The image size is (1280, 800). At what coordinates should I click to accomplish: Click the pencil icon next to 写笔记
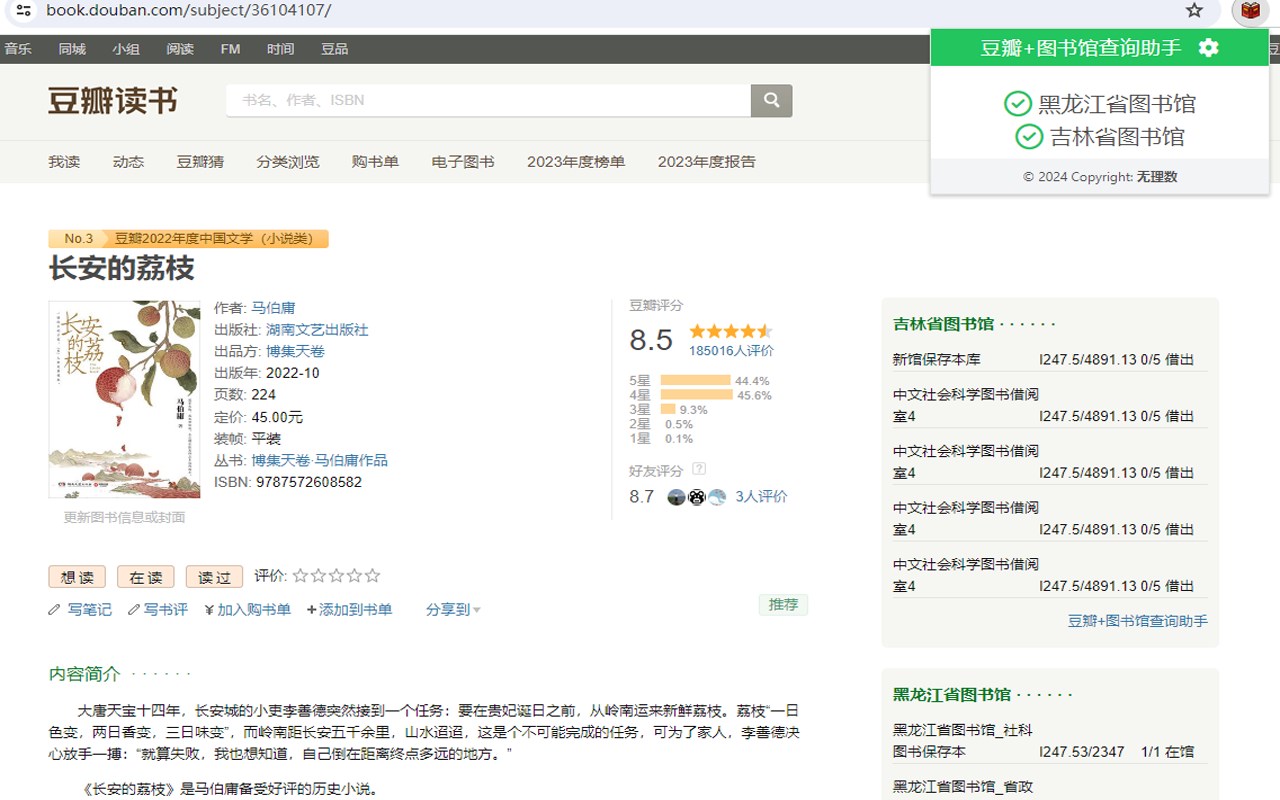[x=54, y=609]
